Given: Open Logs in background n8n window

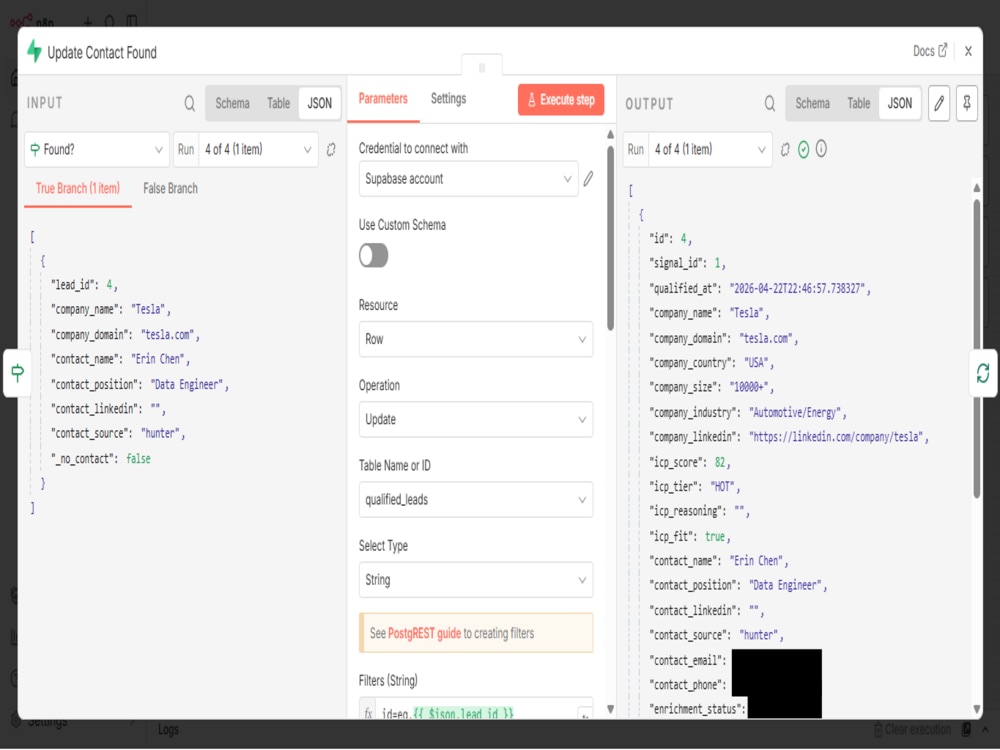Looking at the screenshot, I should [168, 730].
